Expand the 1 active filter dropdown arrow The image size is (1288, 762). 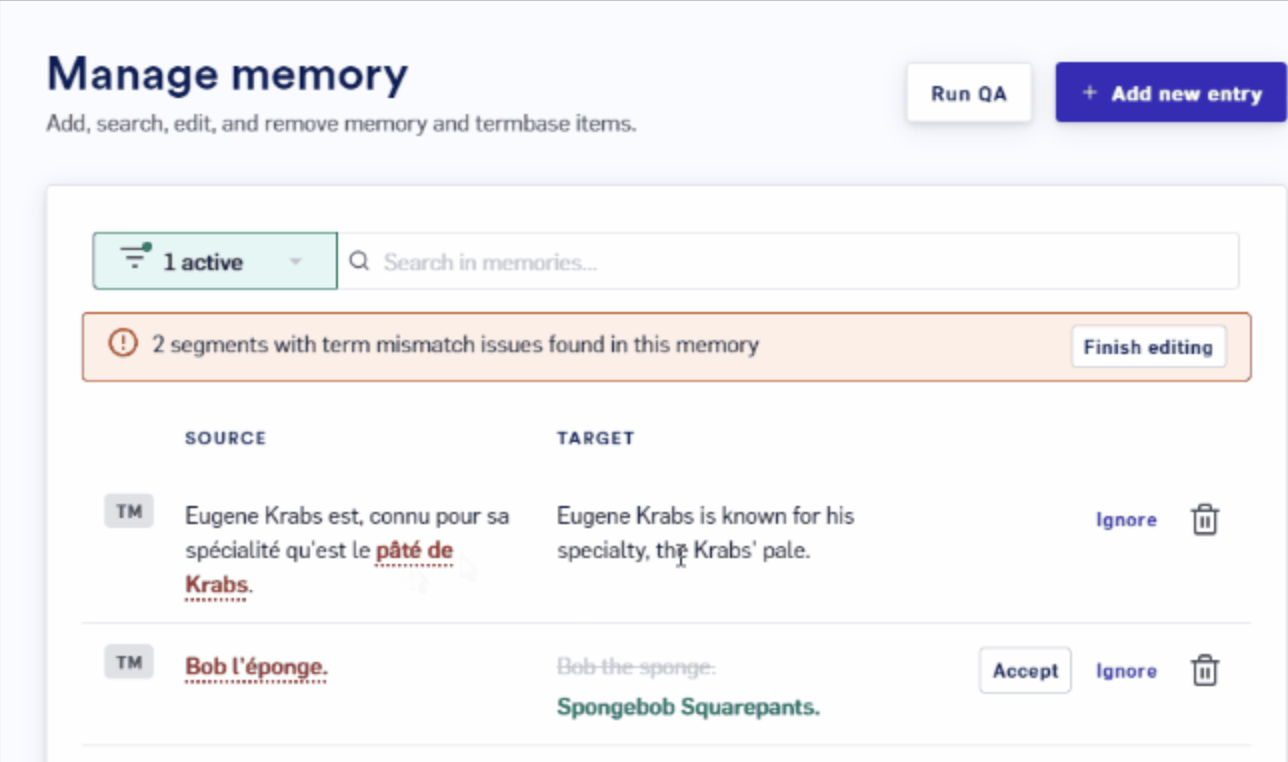[x=295, y=262]
